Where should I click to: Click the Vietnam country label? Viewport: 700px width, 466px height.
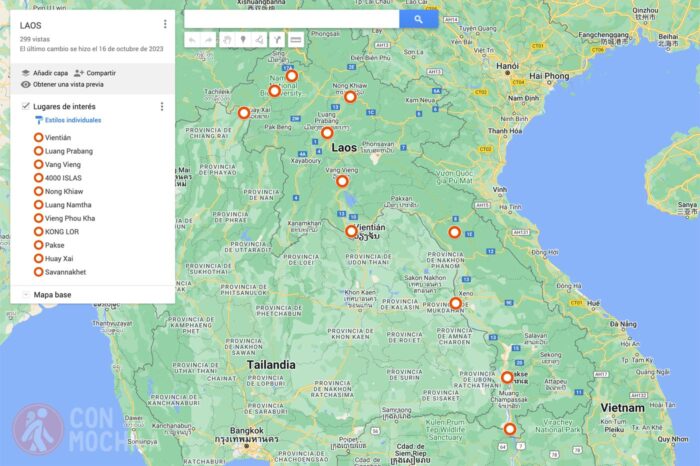tap(622, 408)
